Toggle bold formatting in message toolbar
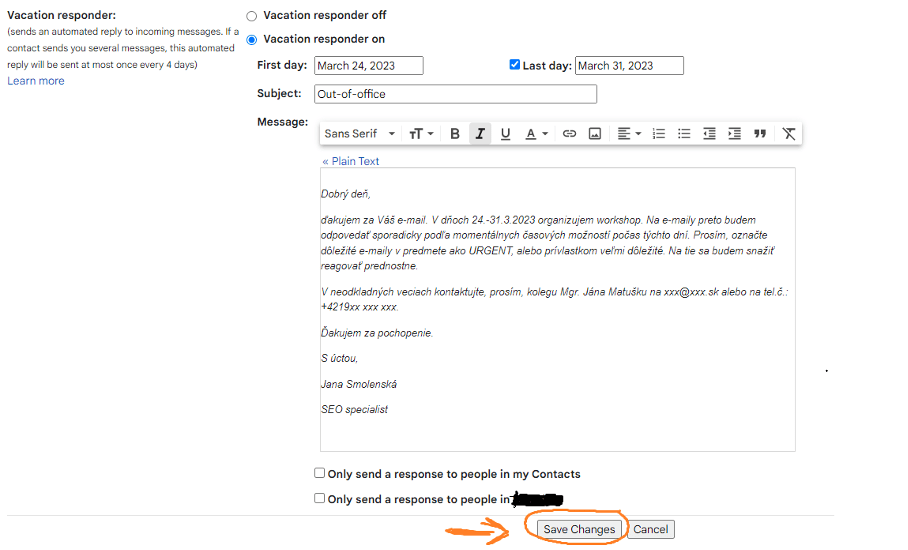Viewport: 908px width, 550px height. point(455,134)
